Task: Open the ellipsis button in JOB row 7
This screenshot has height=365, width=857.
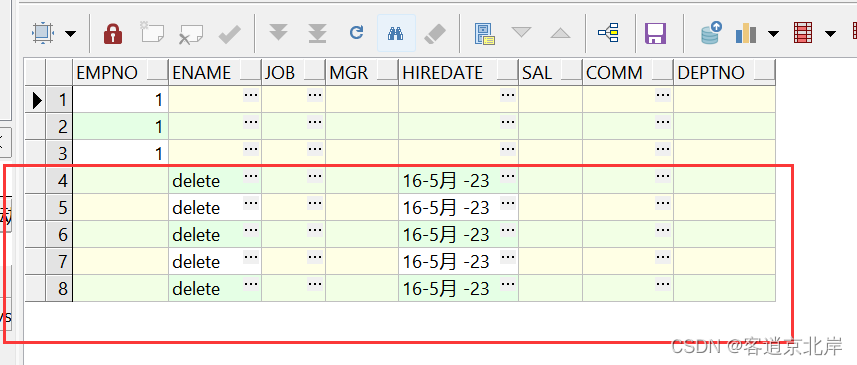Action: [315, 257]
